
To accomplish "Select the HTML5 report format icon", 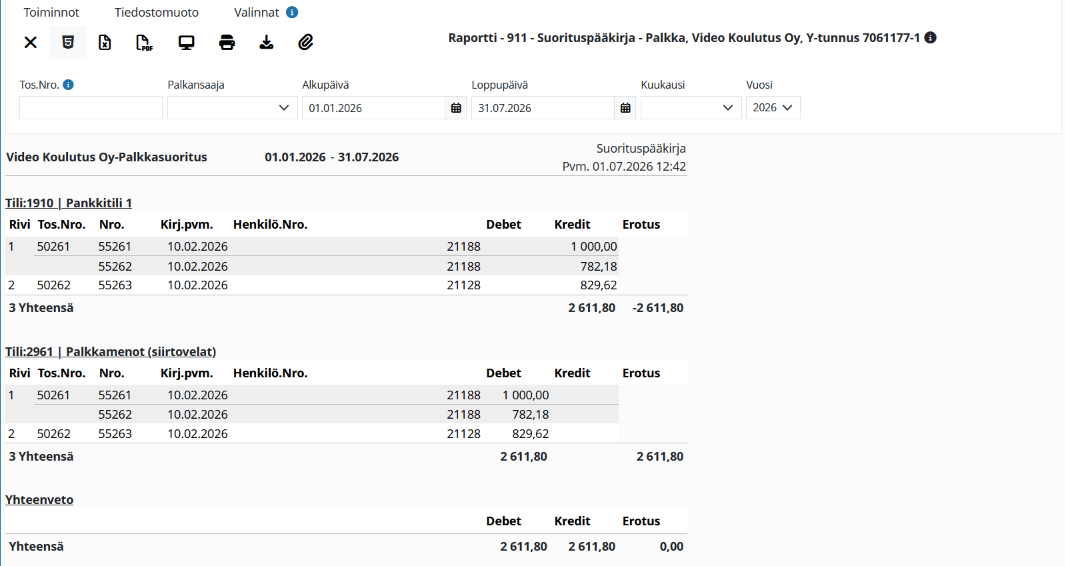I will pyautogui.click(x=68, y=42).
